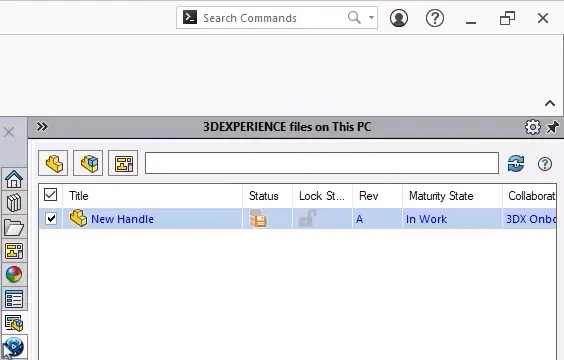This screenshot has height=360, width=564.
Task: Click the save status icon for New Handle
Action: tap(258, 218)
